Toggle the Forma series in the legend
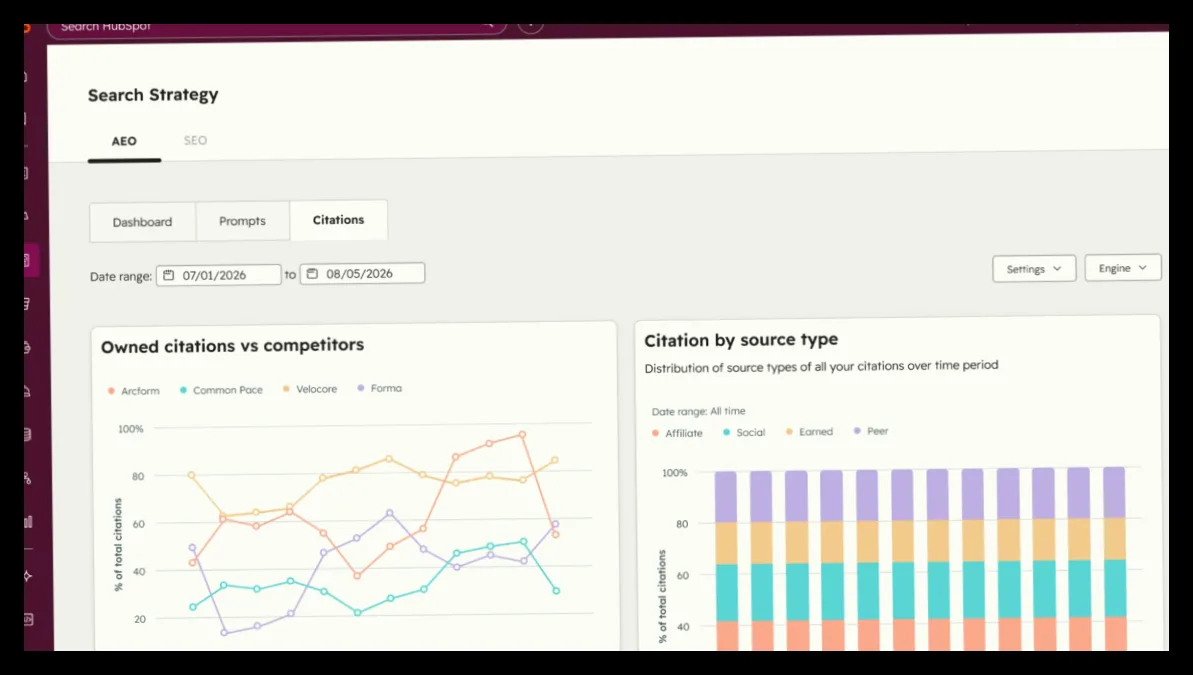This screenshot has height=675, width=1193. [380, 388]
